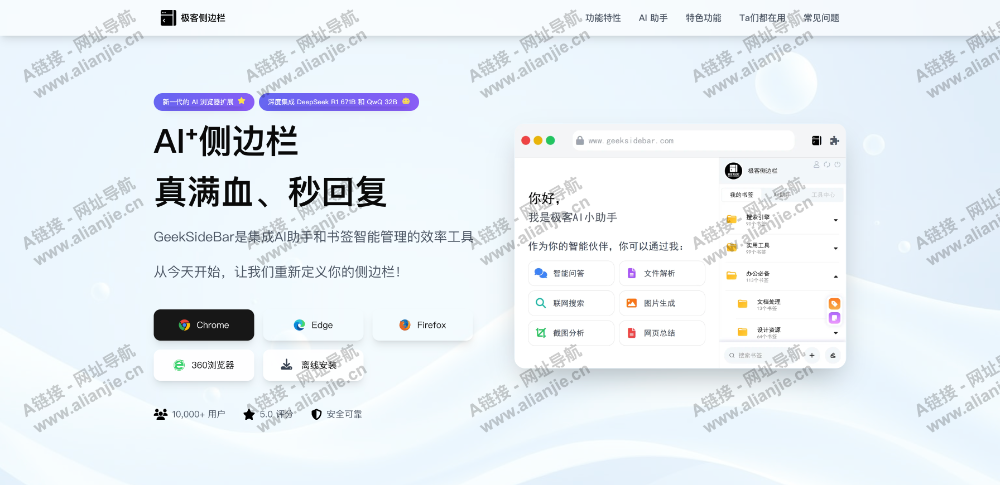The height and width of the screenshot is (485, 1000).
Task: Click the purple note floating icon
Action: click(834, 318)
